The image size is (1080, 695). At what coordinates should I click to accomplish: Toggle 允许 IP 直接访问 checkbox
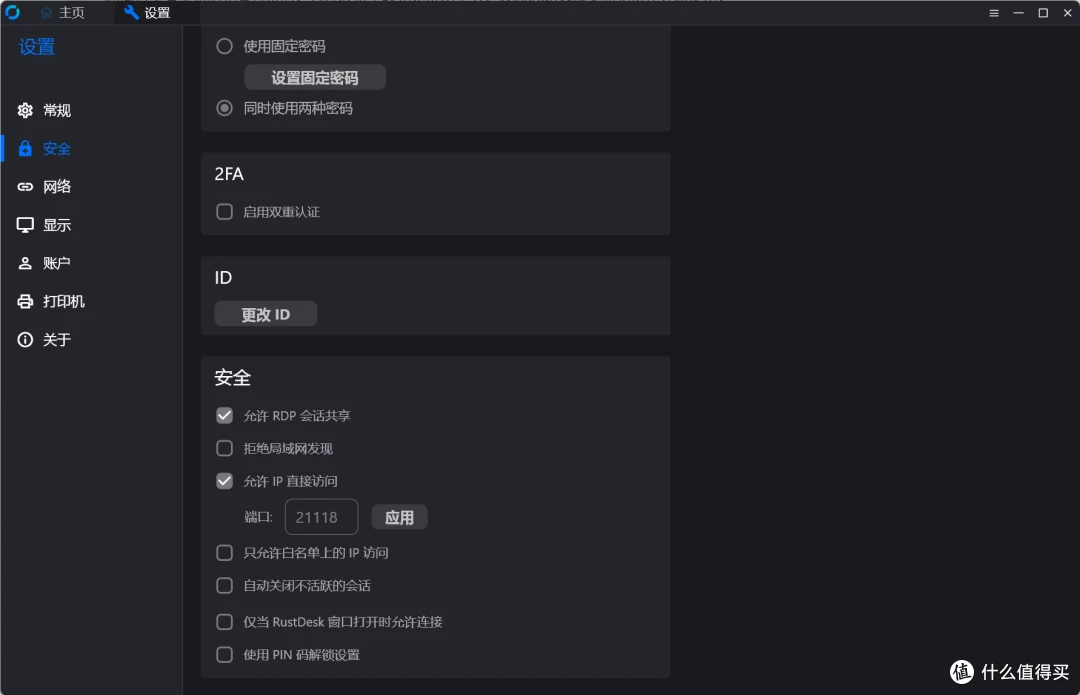(x=225, y=481)
